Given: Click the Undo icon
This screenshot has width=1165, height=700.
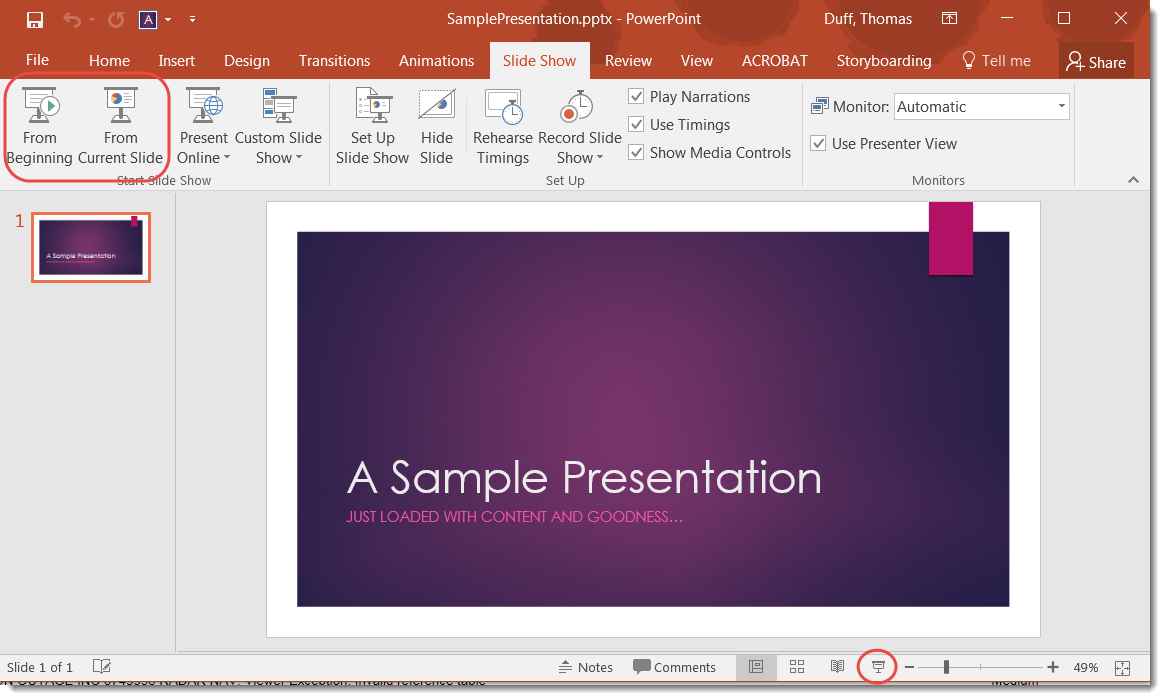Looking at the screenshot, I should click(x=72, y=19).
